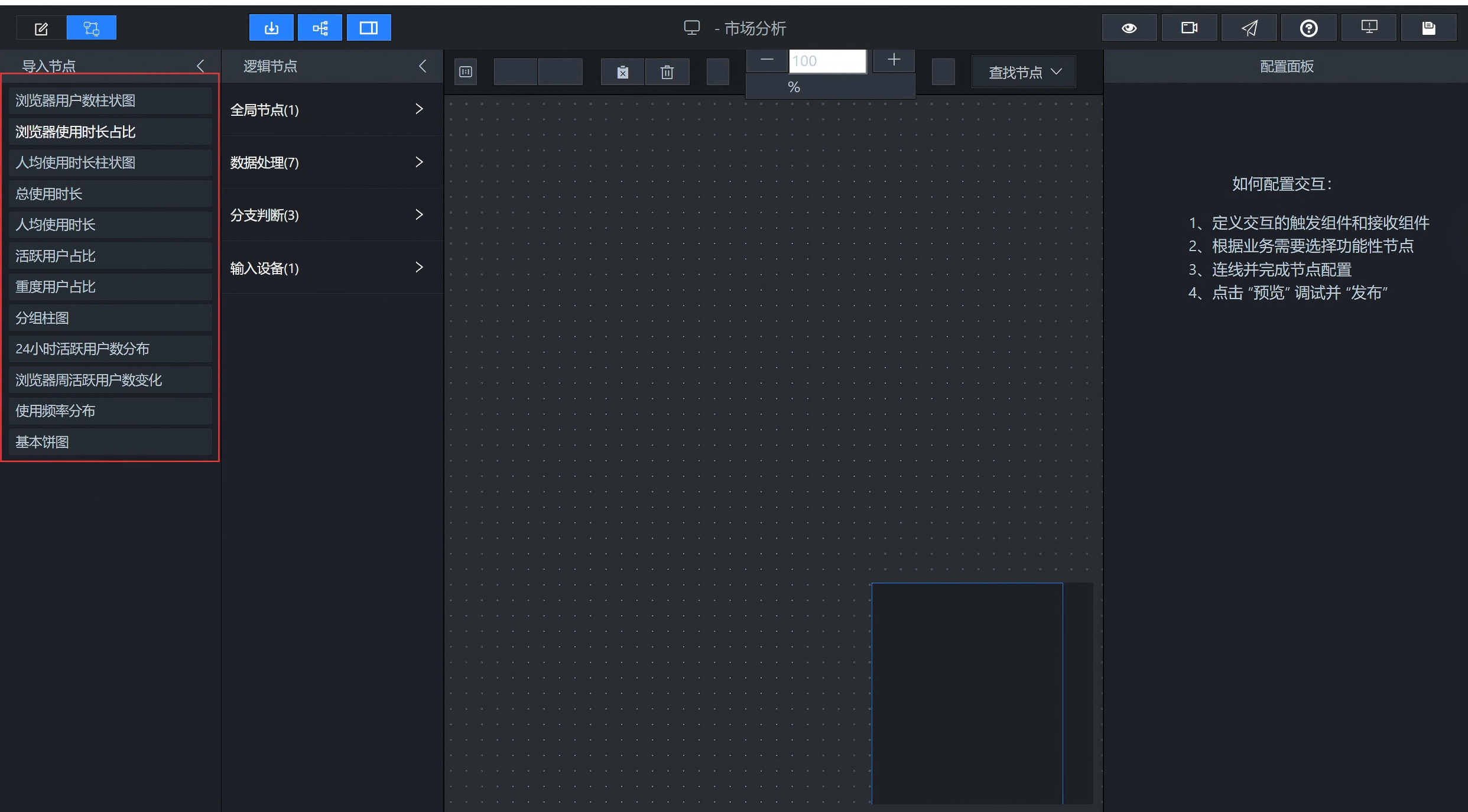Viewport: 1468px width, 812px height.
Task: Collapse the 导入节点 panel with its chevron
Action: (200, 66)
